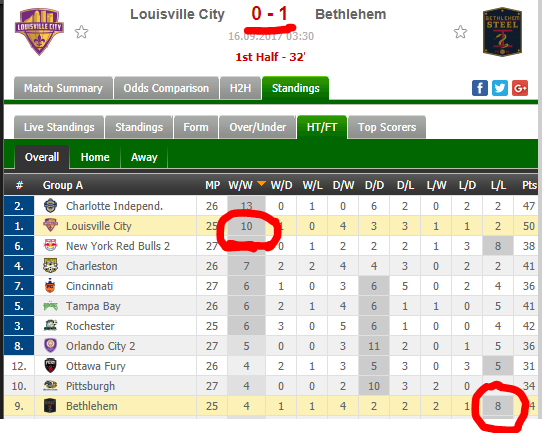Click the Orlando City 2 team badge
The width and height of the screenshot is (542, 433).
pyautogui.click(x=50, y=346)
